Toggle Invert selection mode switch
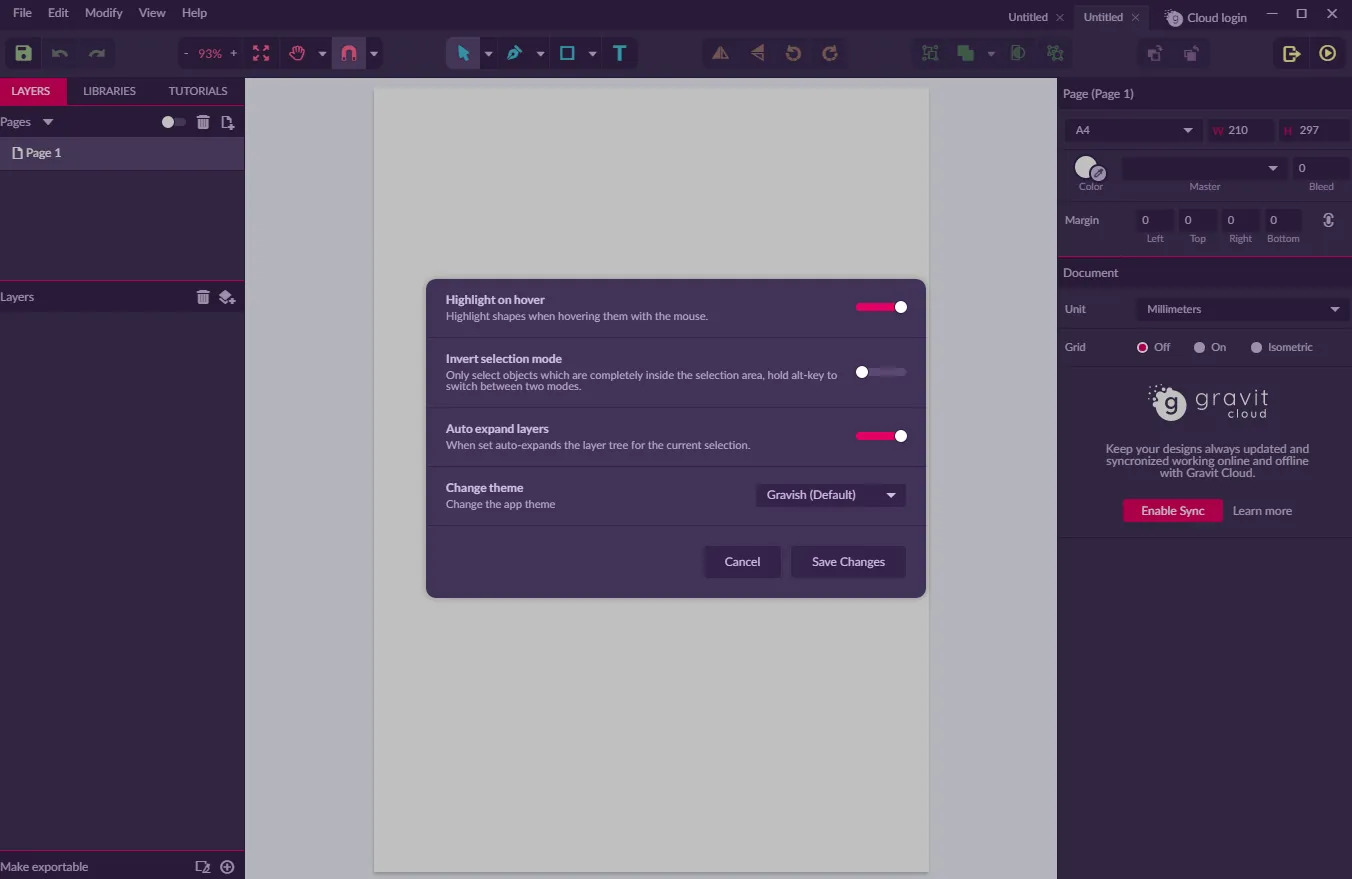Viewport: 1352px width, 879px height. 881,372
